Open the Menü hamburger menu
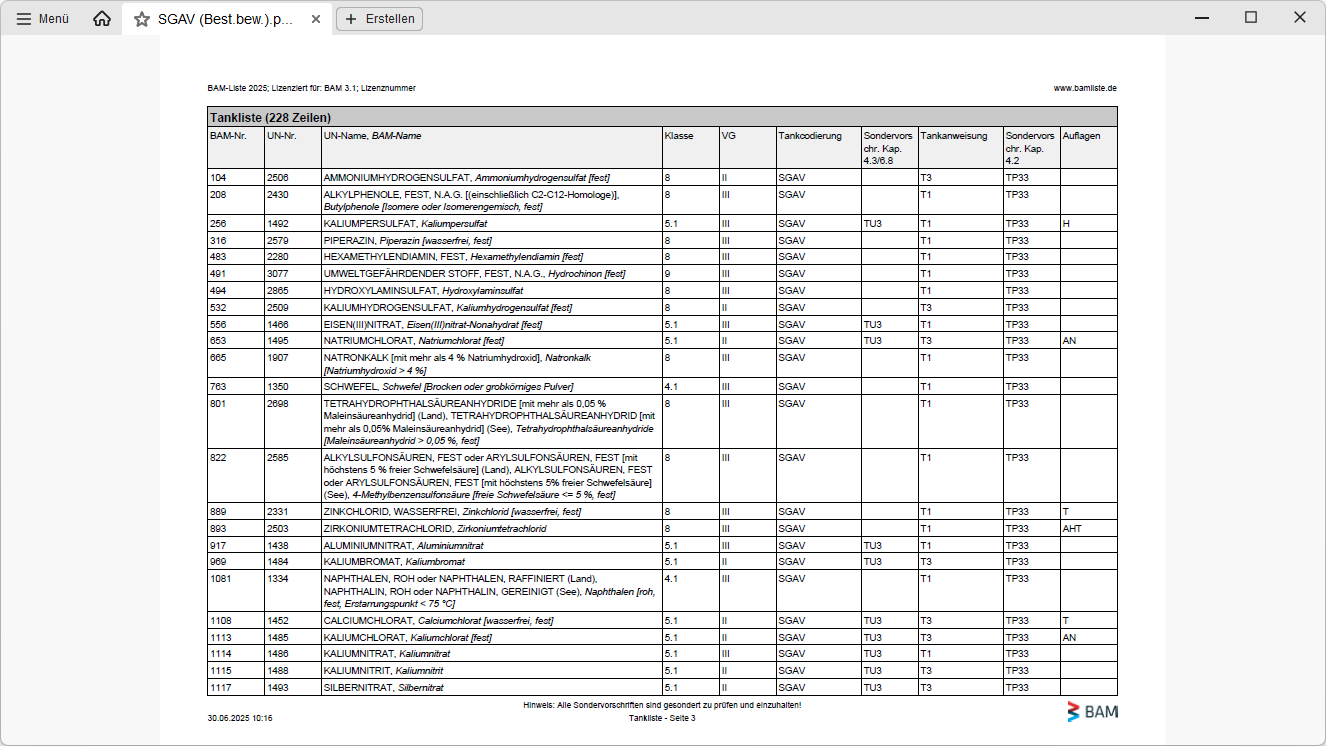The image size is (1326, 746). click(x=42, y=19)
